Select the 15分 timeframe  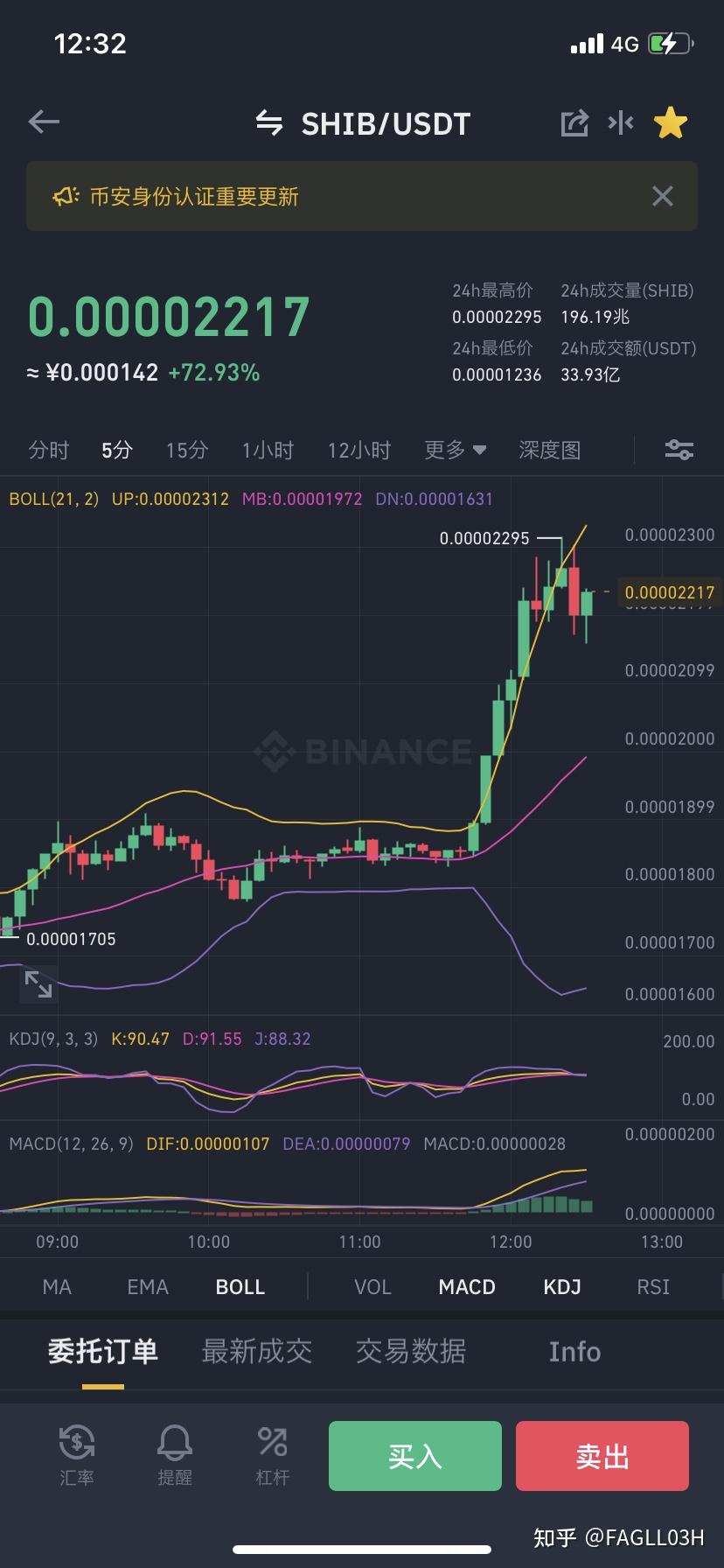187,450
